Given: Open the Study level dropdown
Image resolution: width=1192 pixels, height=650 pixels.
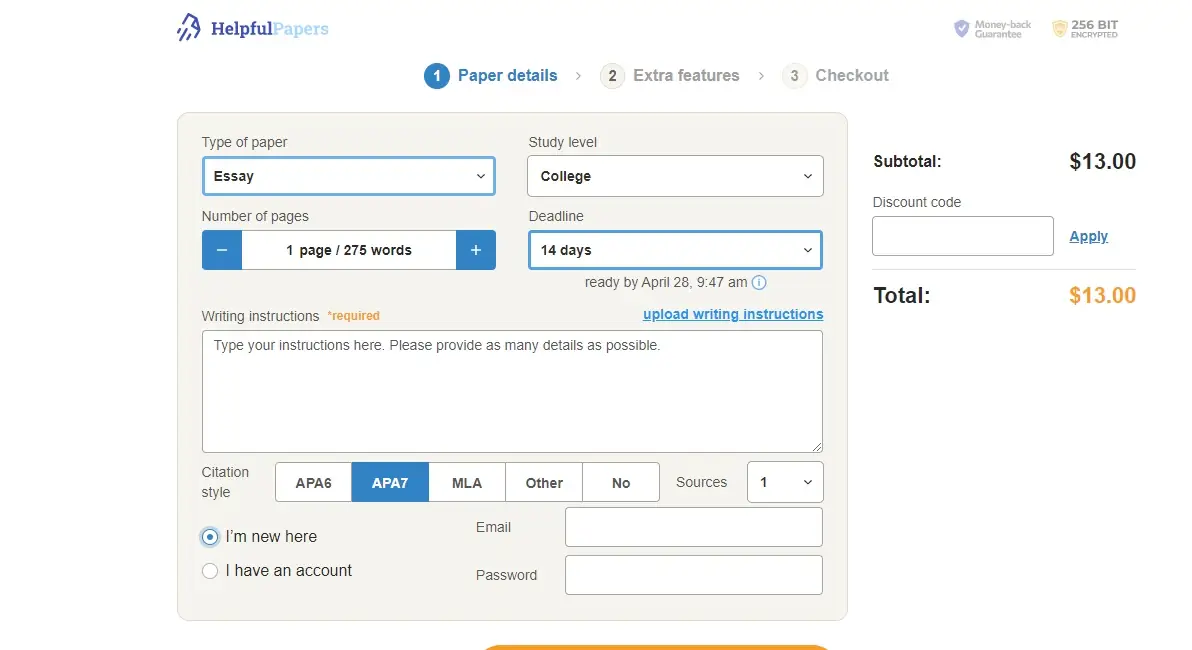Looking at the screenshot, I should click(x=675, y=176).
